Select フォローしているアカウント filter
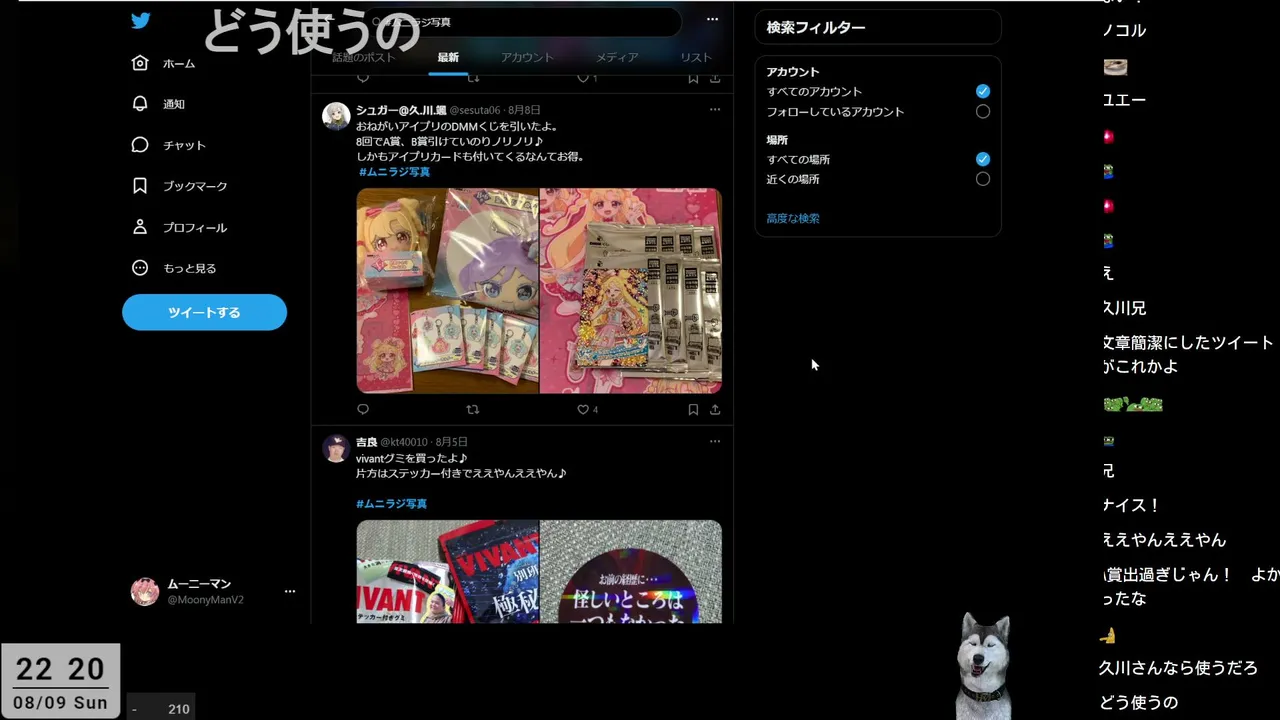The width and height of the screenshot is (1280, 720). tap(983, 112)
